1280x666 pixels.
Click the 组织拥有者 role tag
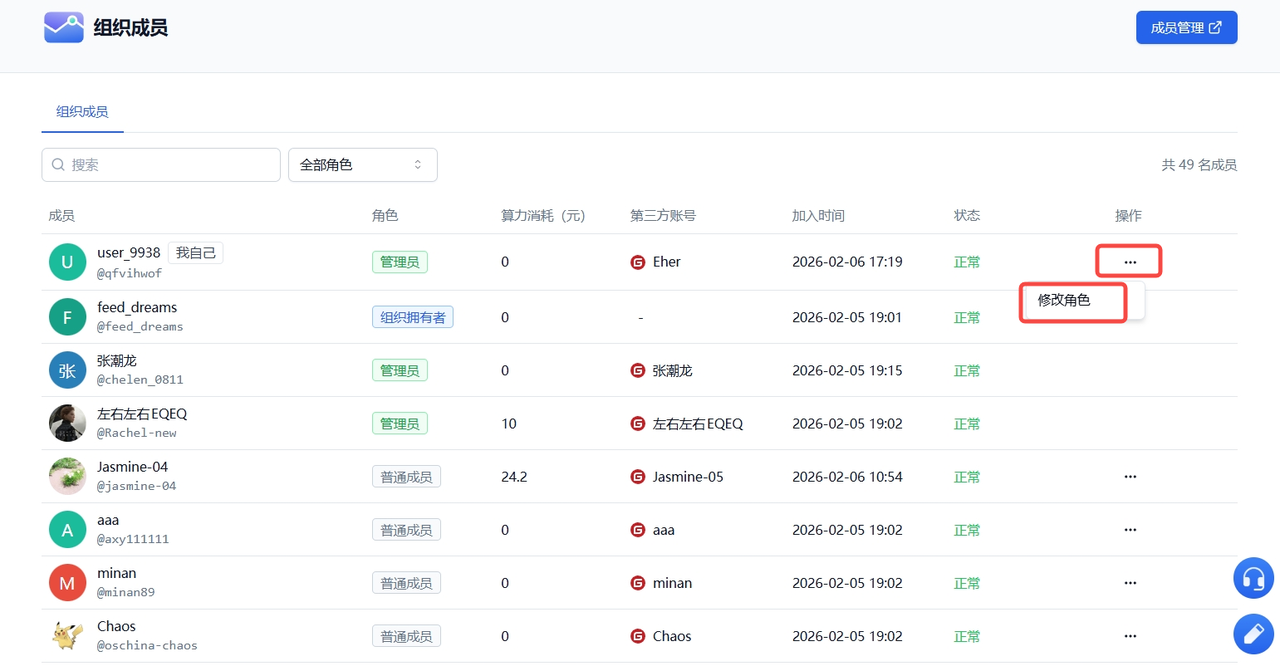(x=413, y=317)
